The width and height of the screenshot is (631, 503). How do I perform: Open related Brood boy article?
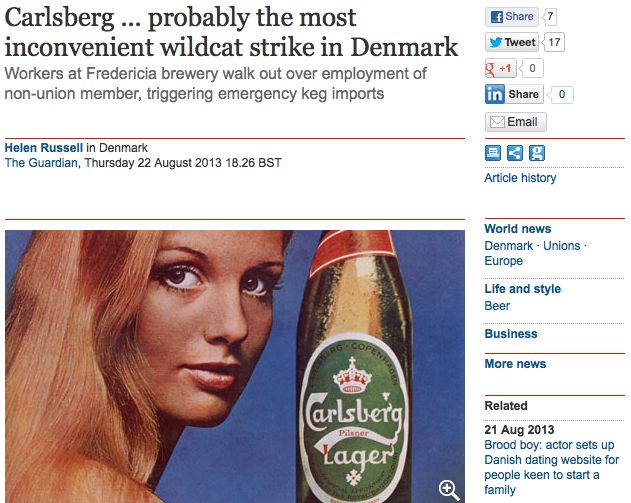click(551, 467)
